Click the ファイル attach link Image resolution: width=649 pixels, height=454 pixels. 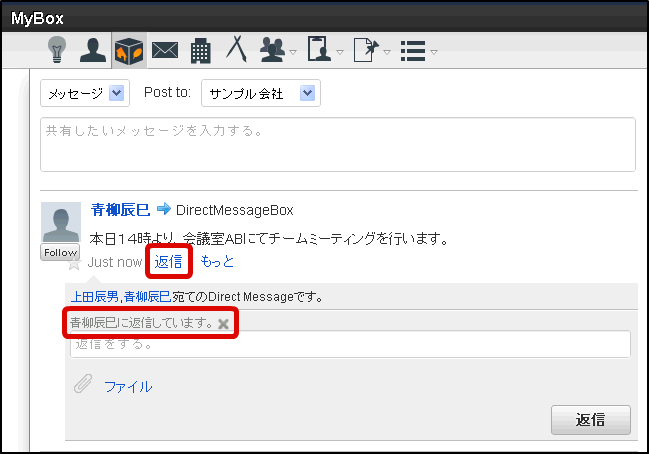(x=128, y=387)
